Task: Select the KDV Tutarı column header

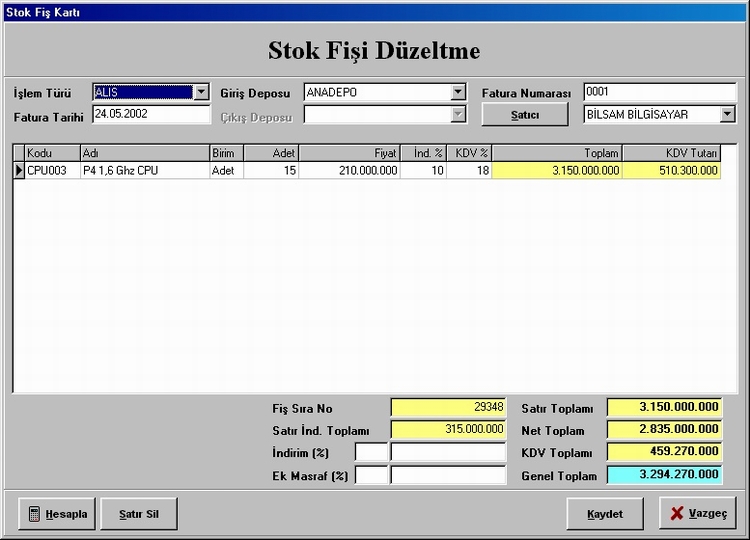Action: coord(670,153)
